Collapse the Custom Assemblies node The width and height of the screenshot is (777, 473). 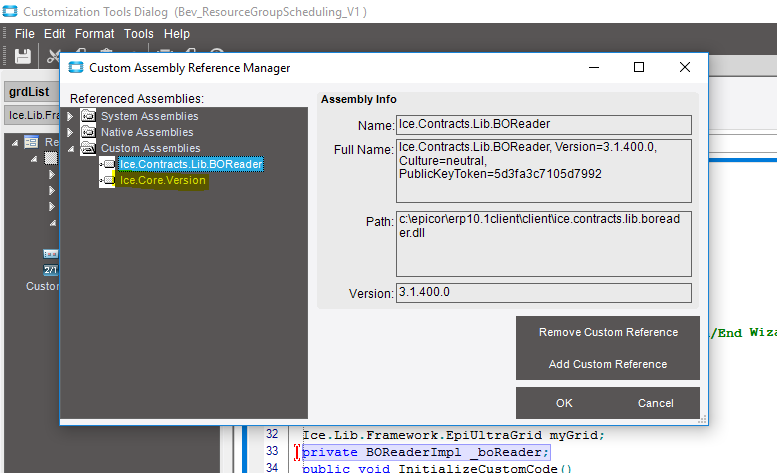click(71, 149)
